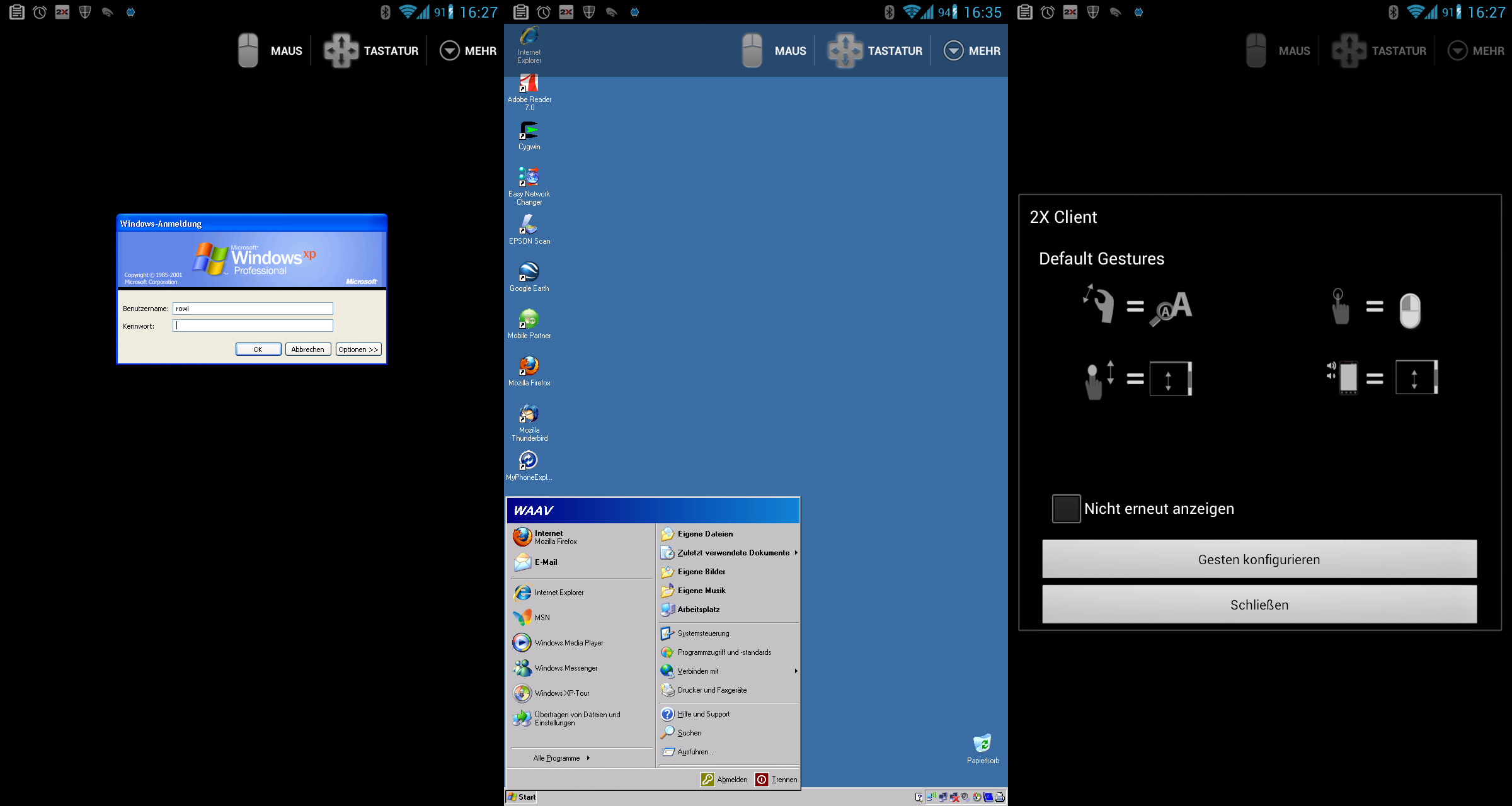
Task: Open Eigene Bilder in Start menu
Action: point(729,572)
